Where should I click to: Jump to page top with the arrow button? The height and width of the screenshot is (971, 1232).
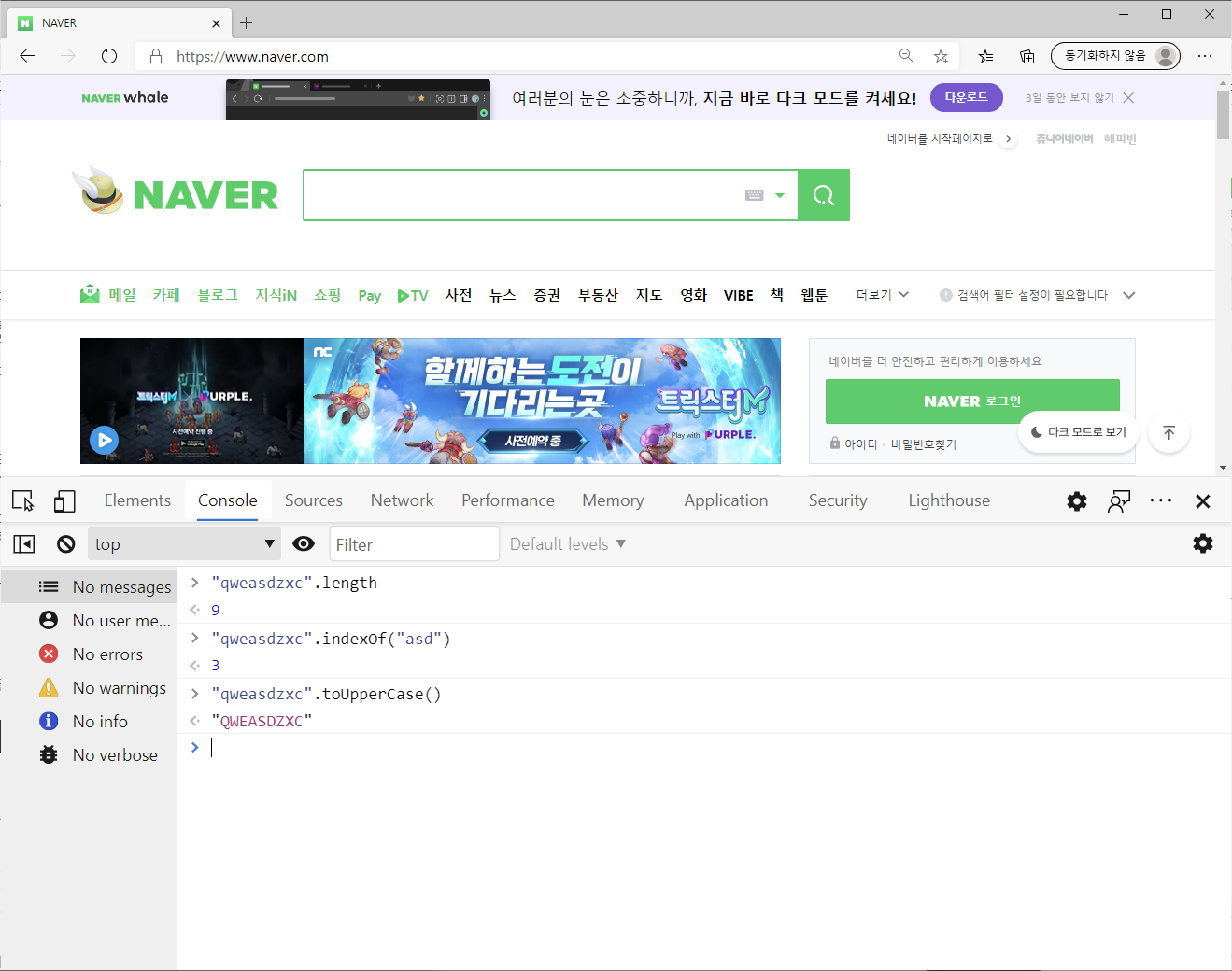coord(1168,433)
